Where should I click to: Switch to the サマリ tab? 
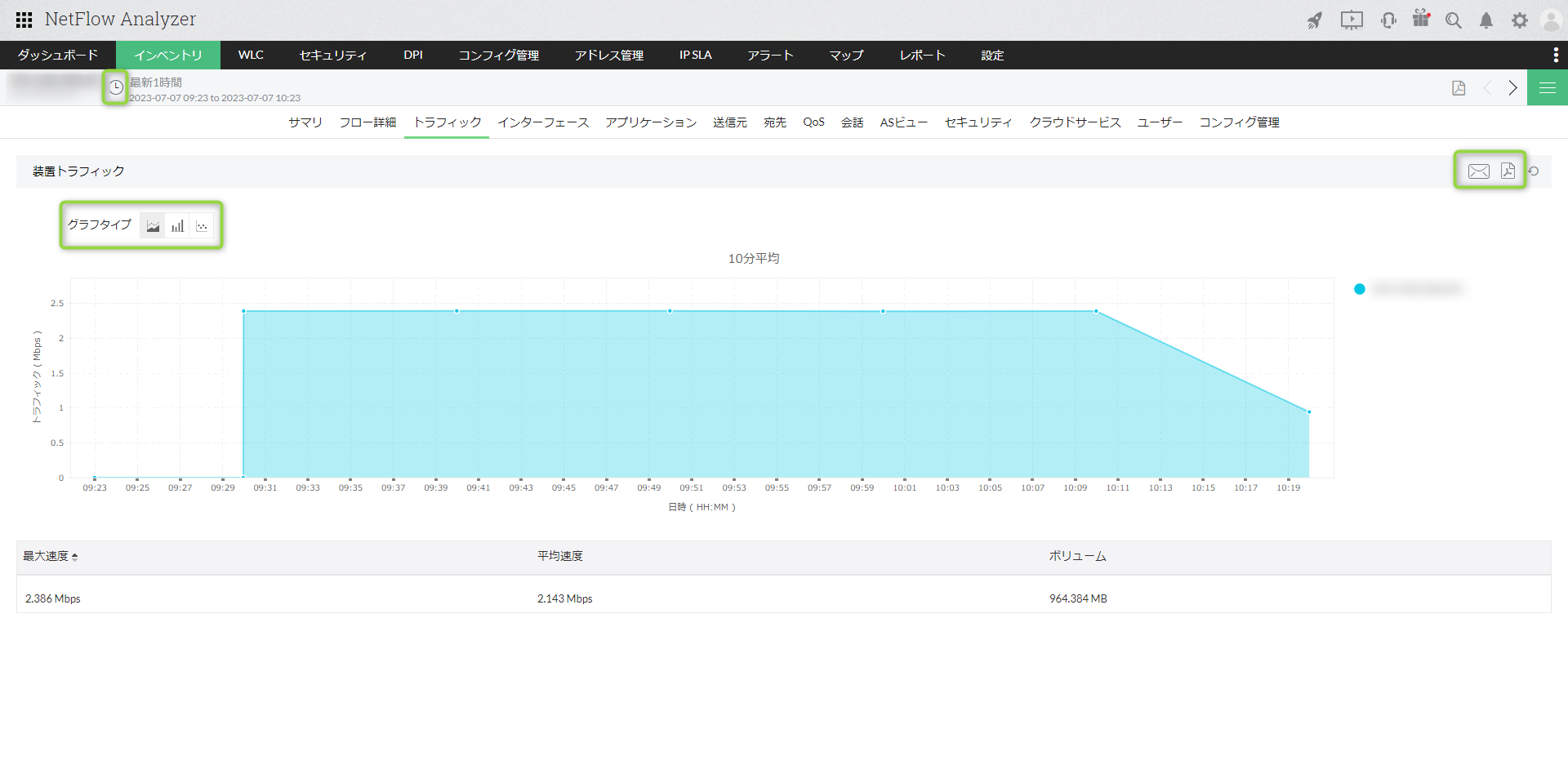pyautogui.click(x=305, y=122)
